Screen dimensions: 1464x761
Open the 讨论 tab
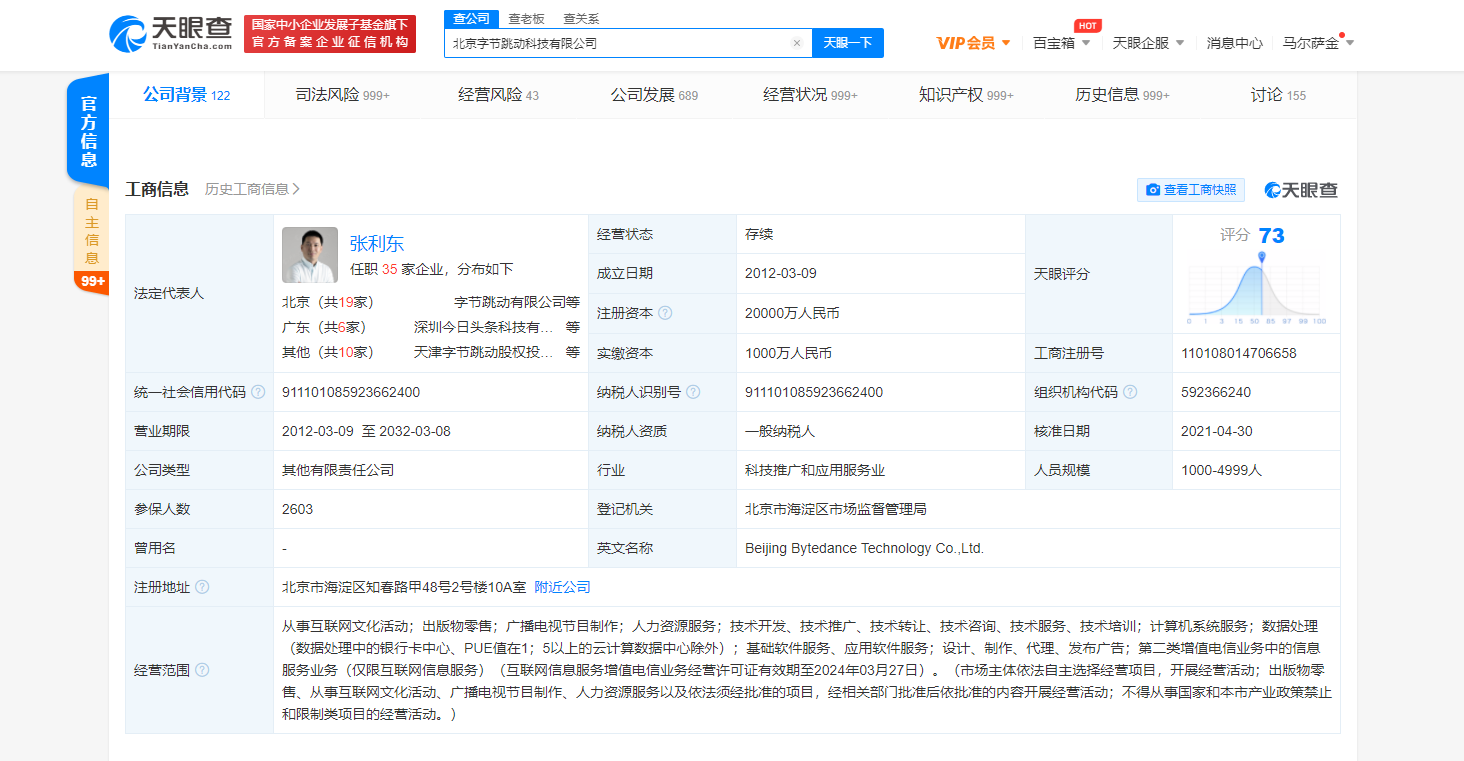coord(1278,95)
